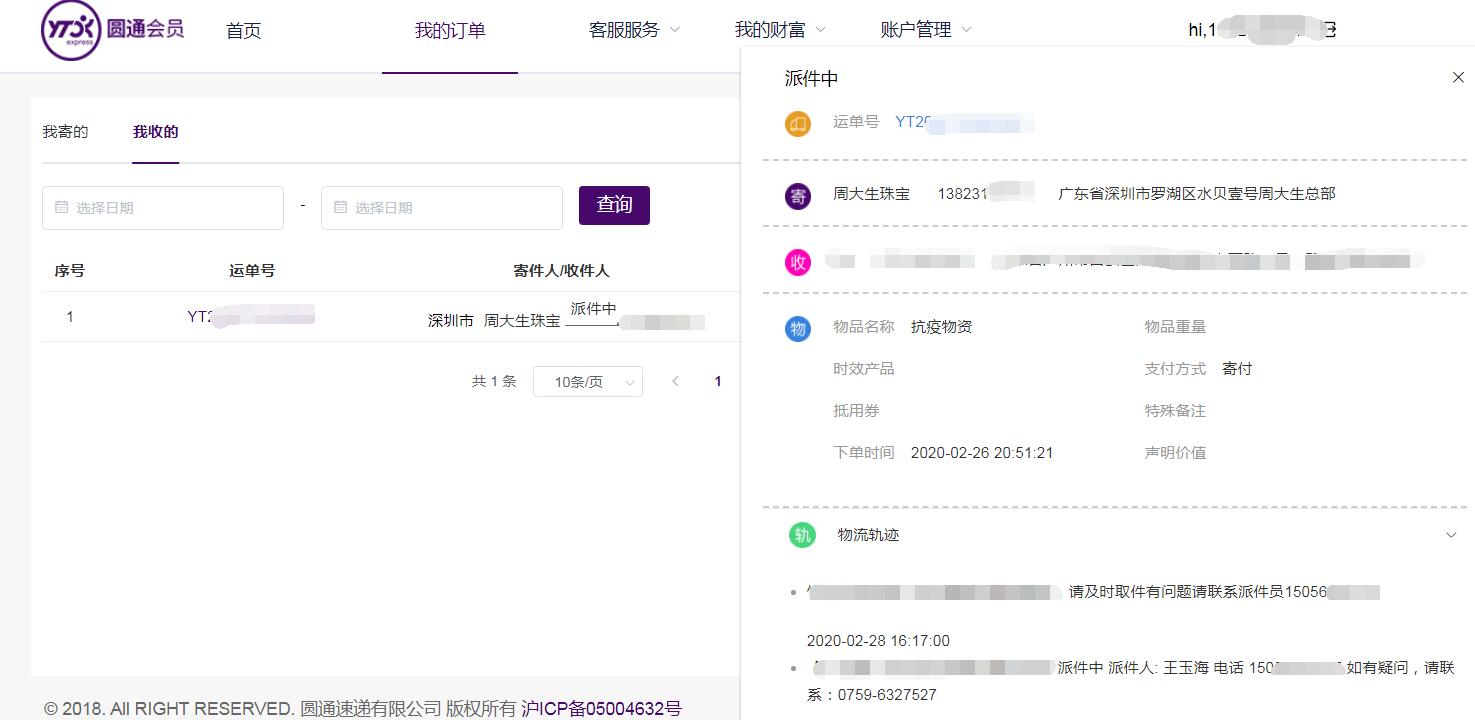
Task: Click the 声明价值 label
Action: pos(1175,453)
